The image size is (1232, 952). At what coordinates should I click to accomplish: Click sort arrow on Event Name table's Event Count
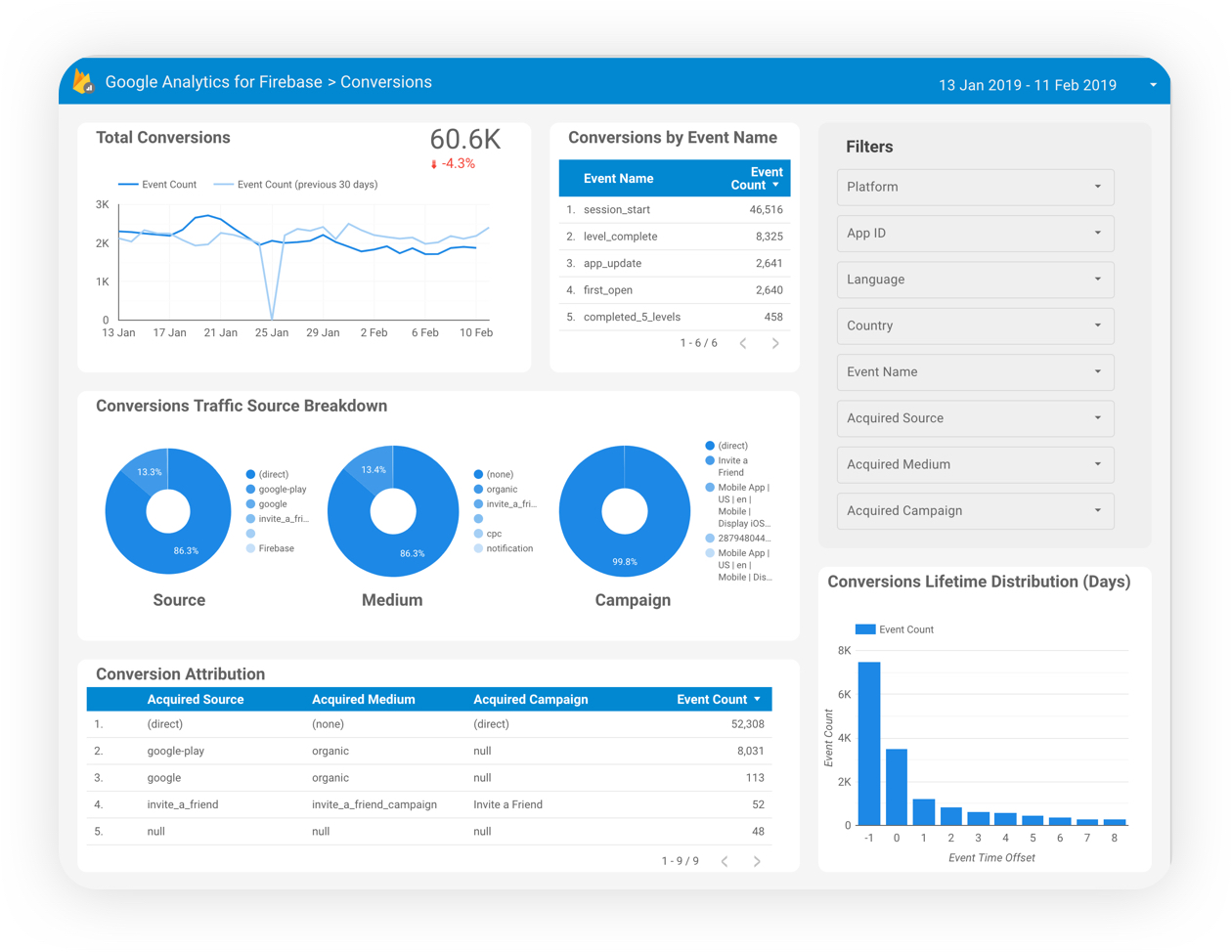click(776, 186)
